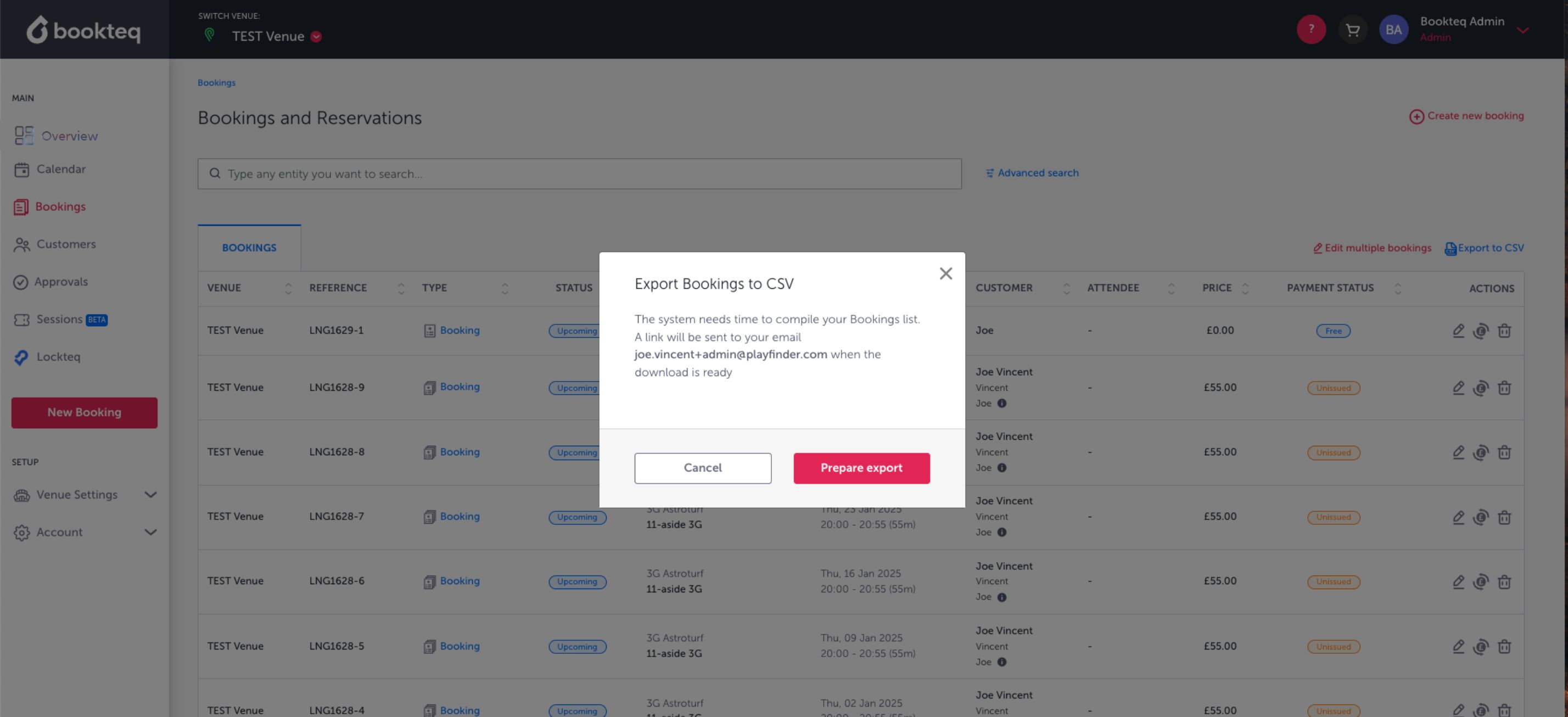
Task: Sort table by Price column
Action: pyautogui.click(x=1245, y=288)
